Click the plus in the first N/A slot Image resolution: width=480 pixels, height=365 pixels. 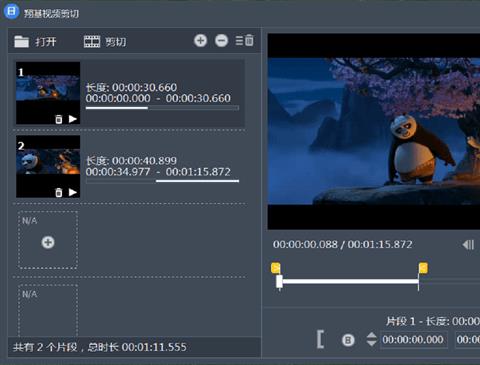pos(48,242)
